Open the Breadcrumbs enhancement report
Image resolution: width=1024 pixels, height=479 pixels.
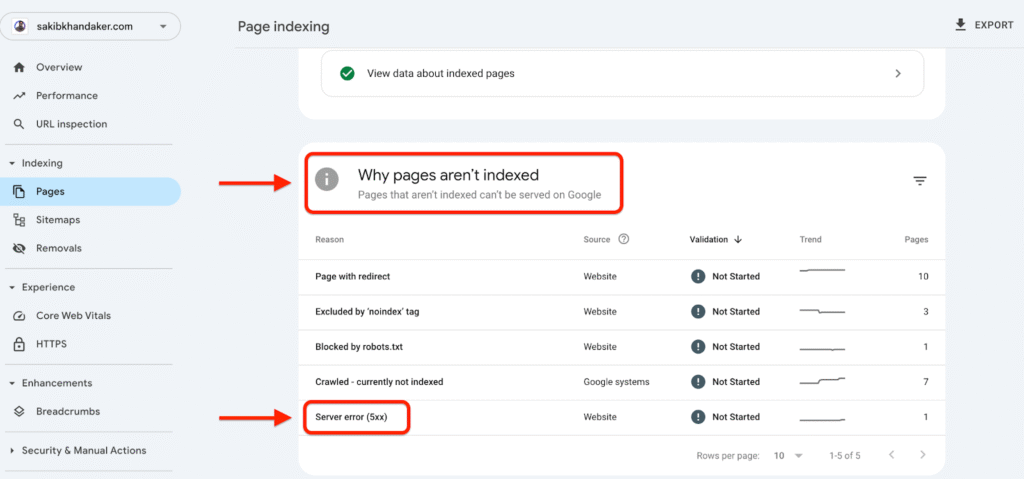(x=67, y=411)
